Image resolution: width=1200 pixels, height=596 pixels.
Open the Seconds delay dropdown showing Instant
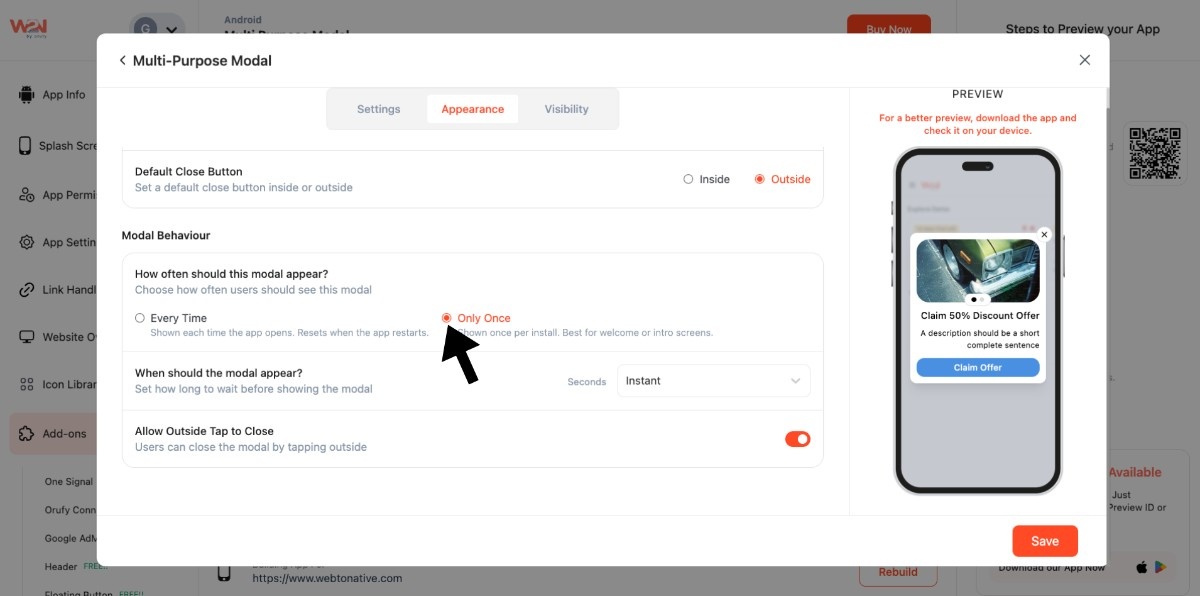[713, 381]
